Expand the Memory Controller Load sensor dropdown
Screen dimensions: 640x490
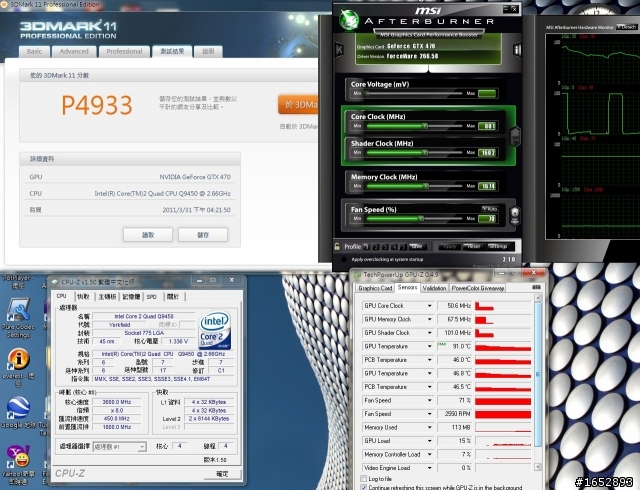429,454
